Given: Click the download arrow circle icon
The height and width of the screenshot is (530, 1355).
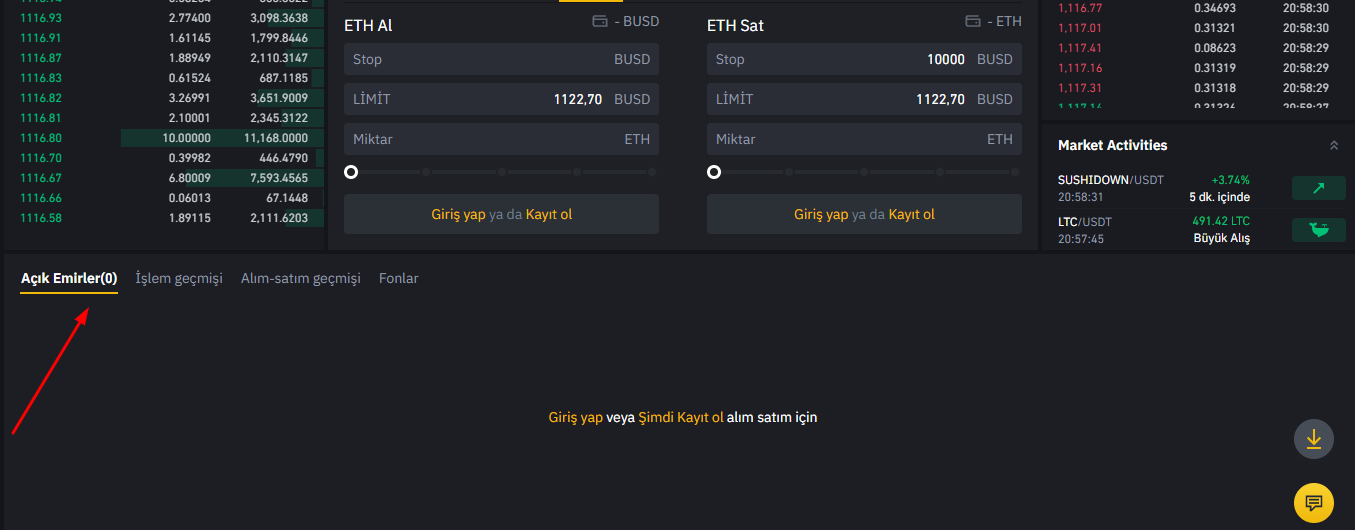Looking at the screenshot, I should [x=1314, y=439].
